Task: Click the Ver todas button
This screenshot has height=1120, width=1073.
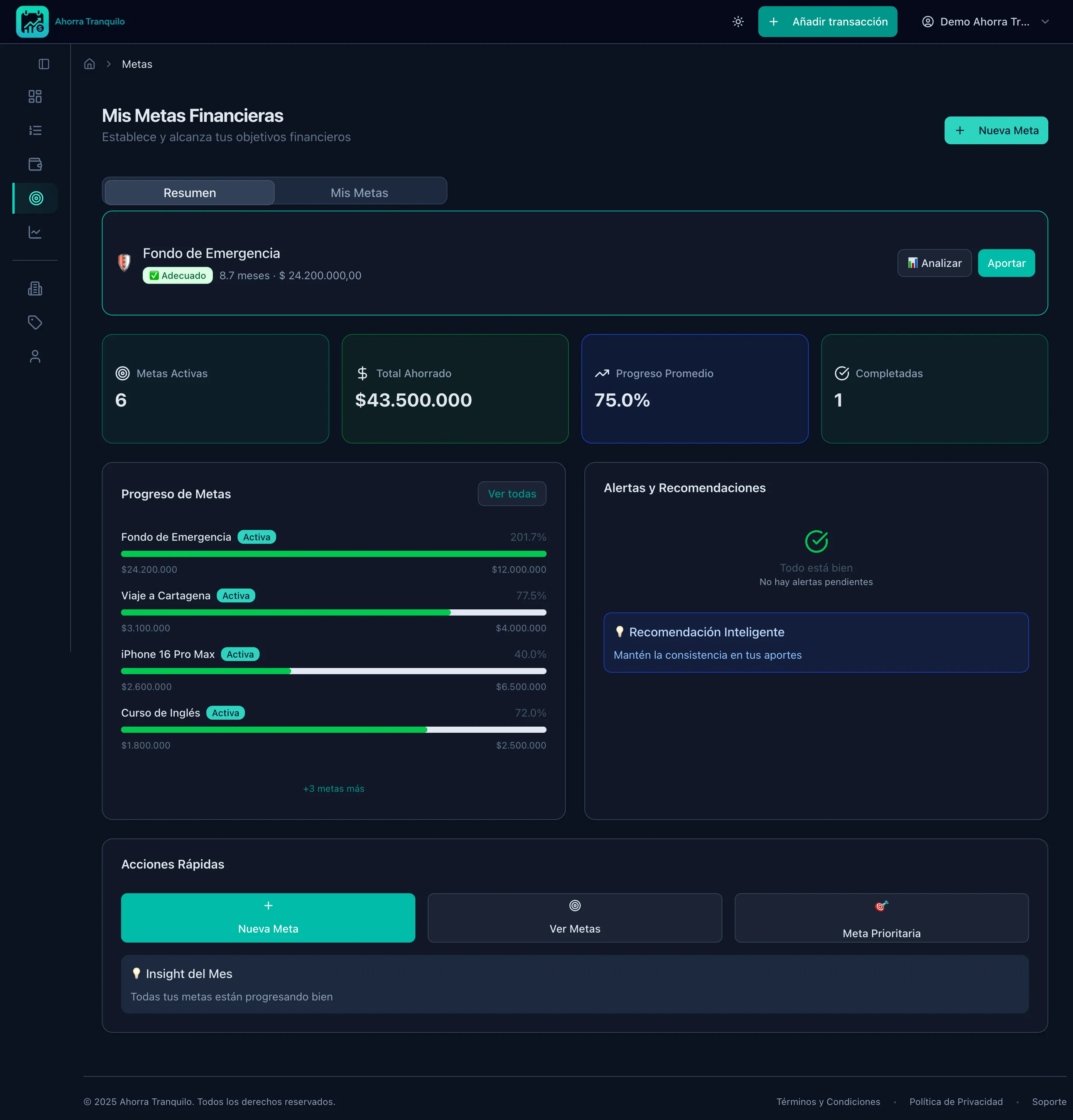Action: click(x=511, y=494)
